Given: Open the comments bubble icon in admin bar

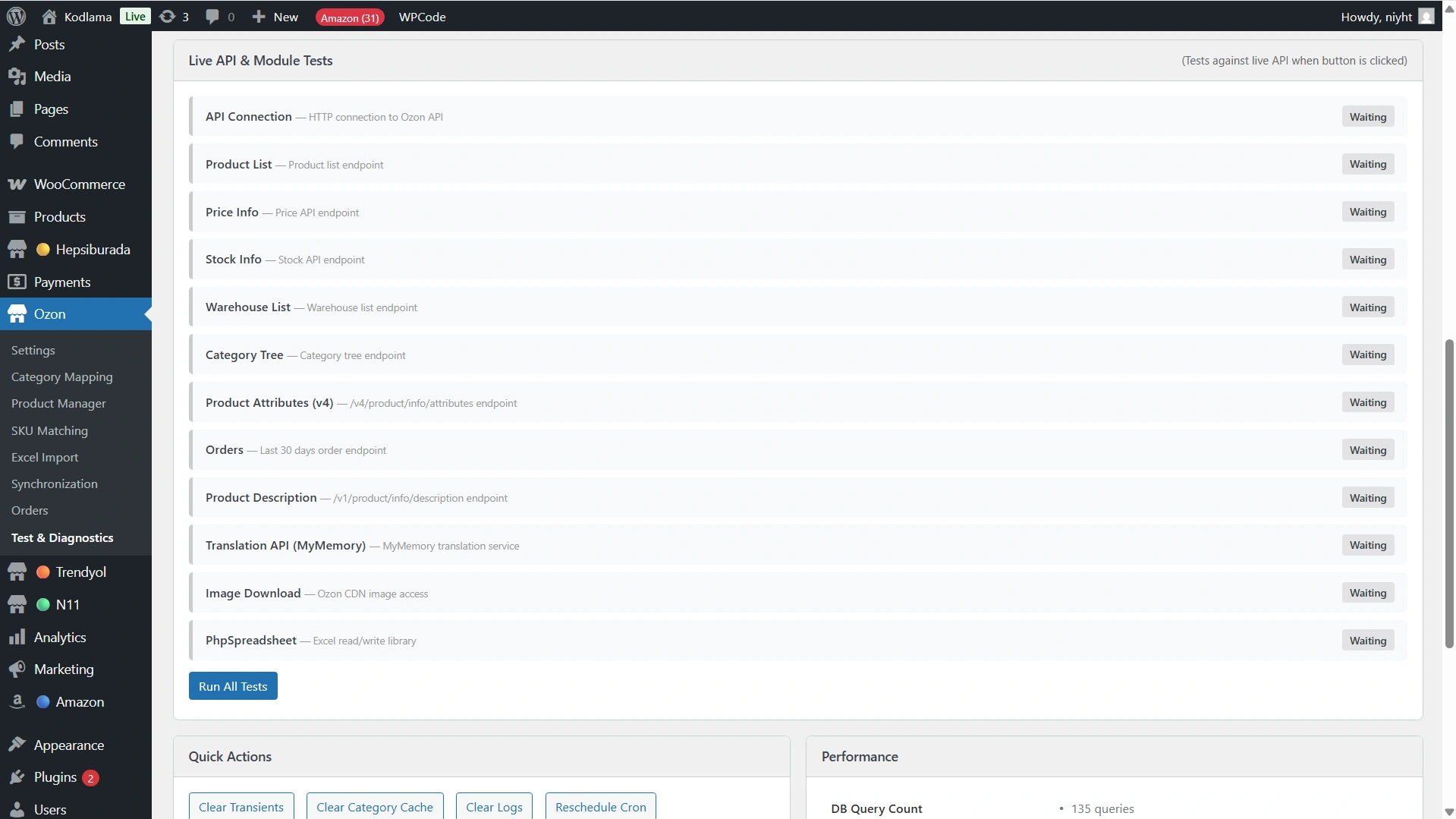Looking at the screenshot, I should click(212, 16).
